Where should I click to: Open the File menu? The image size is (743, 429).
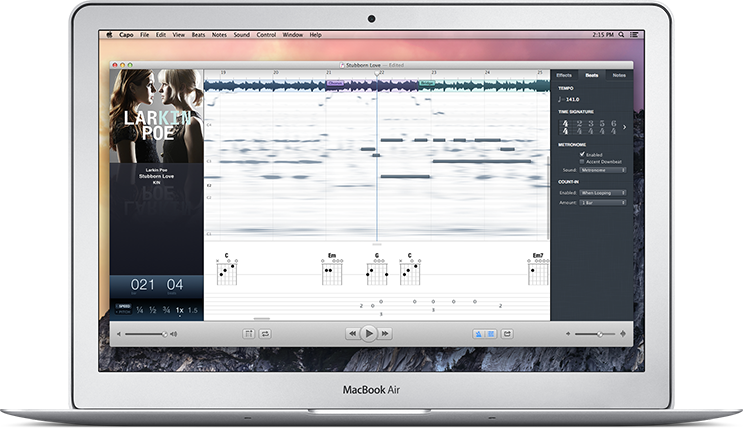[145, 35]
